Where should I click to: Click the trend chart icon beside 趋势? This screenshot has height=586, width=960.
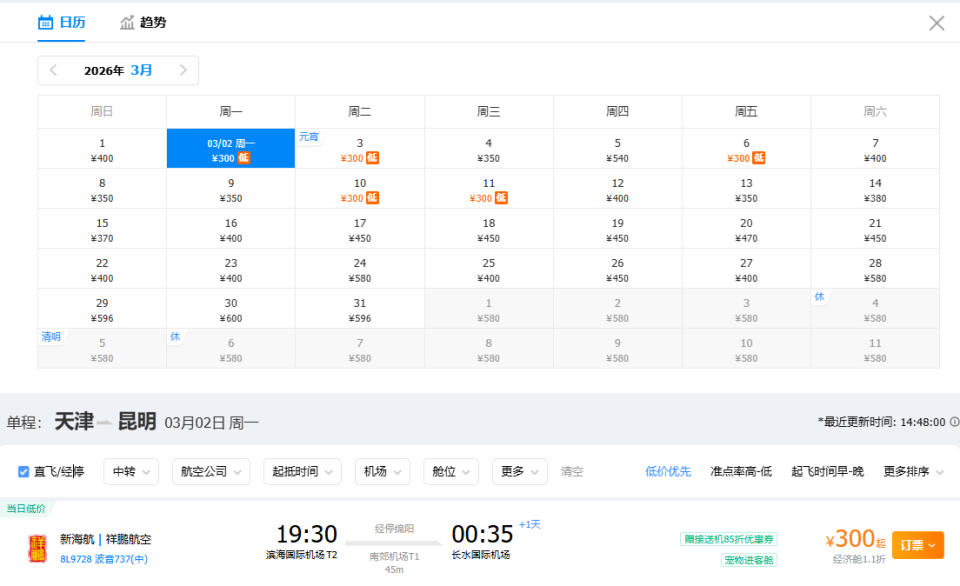click(126, 22)
